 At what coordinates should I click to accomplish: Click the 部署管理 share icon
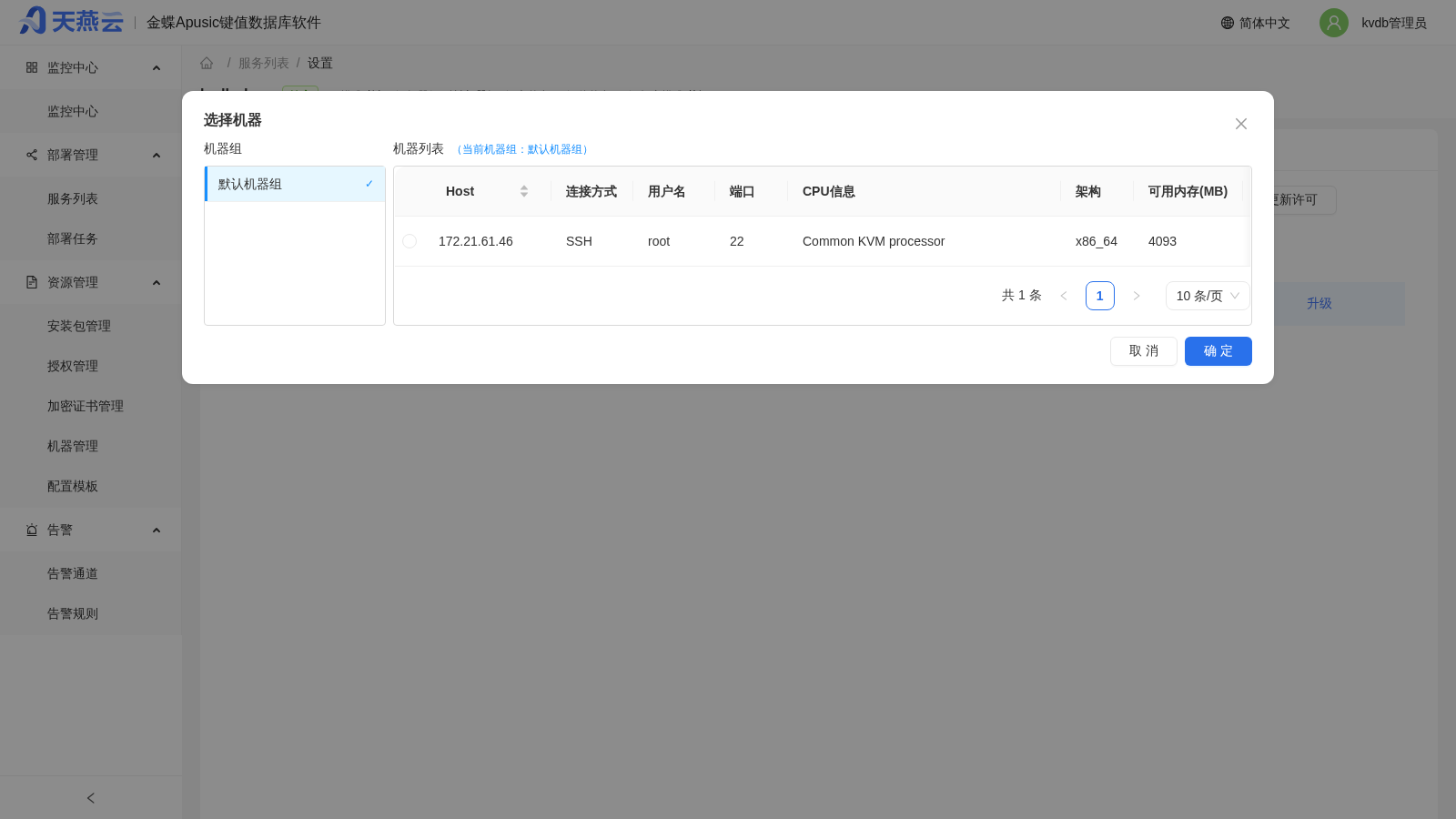click(x=32, y=155)
